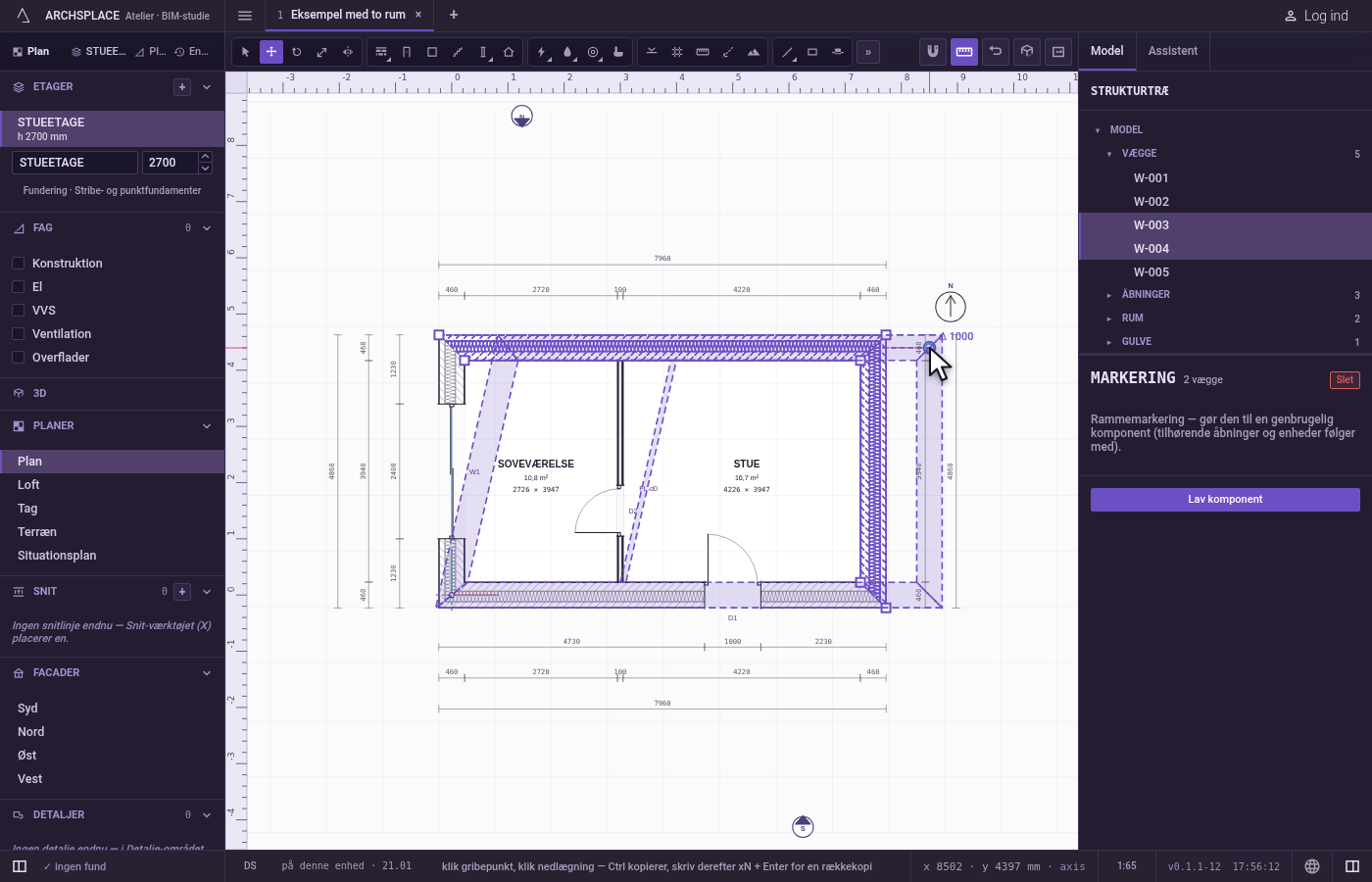The height and width of the screenshot is (882, 1372).
Task: Select the Stairs tool
Action: click(458, 52)
